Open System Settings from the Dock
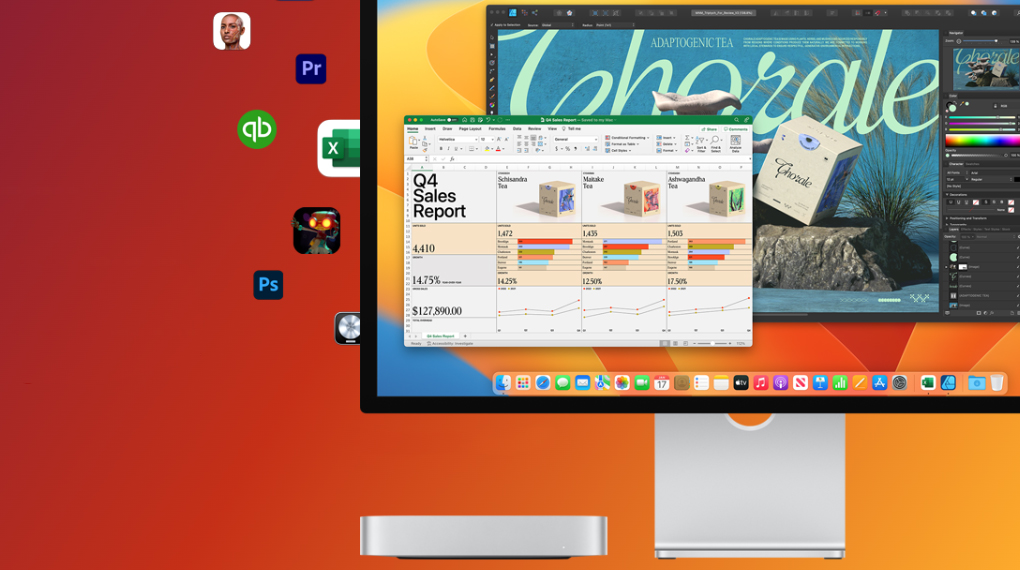Screen dimensions: 1020x570 point(900,383)
